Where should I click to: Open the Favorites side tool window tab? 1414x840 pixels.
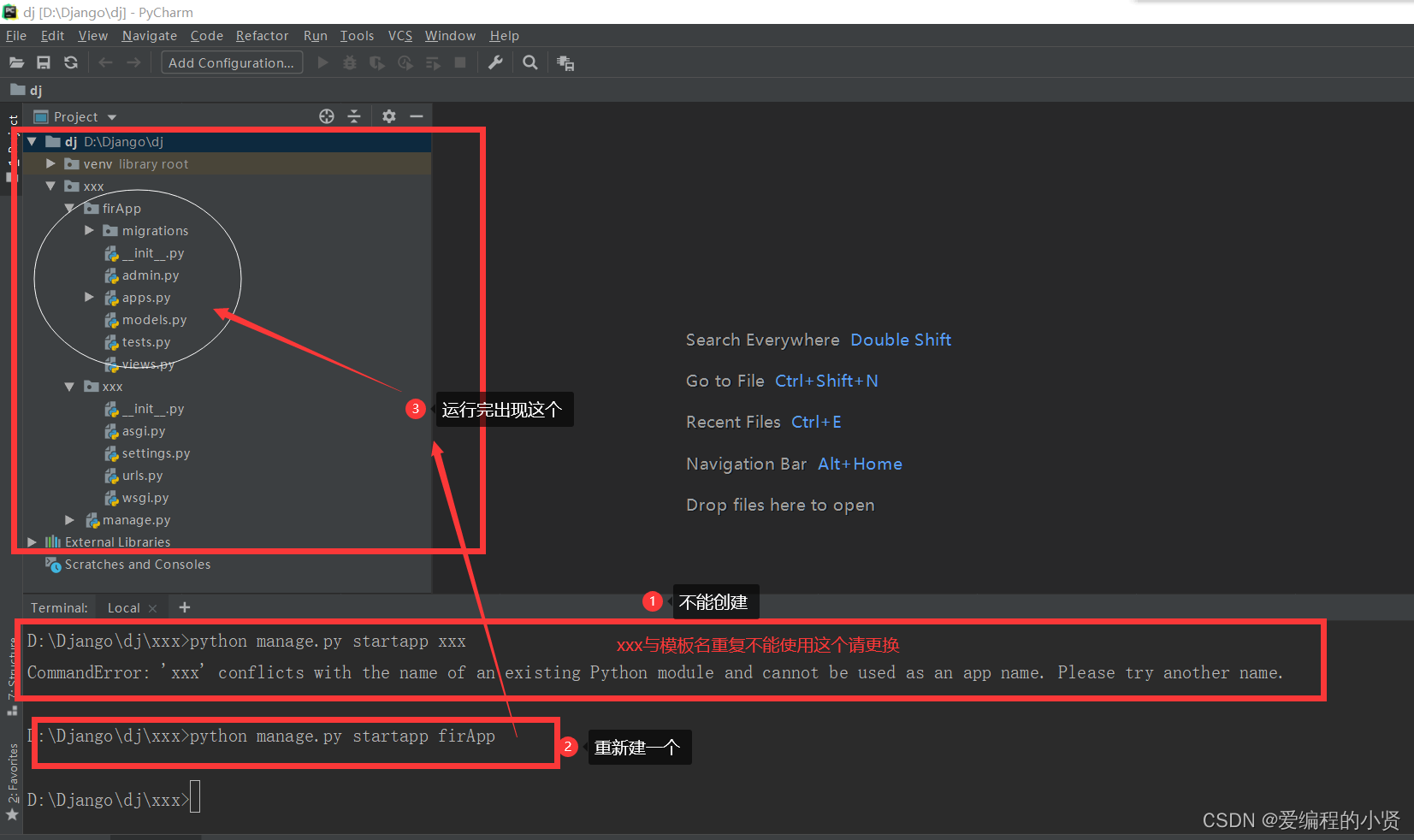point(13,772)
